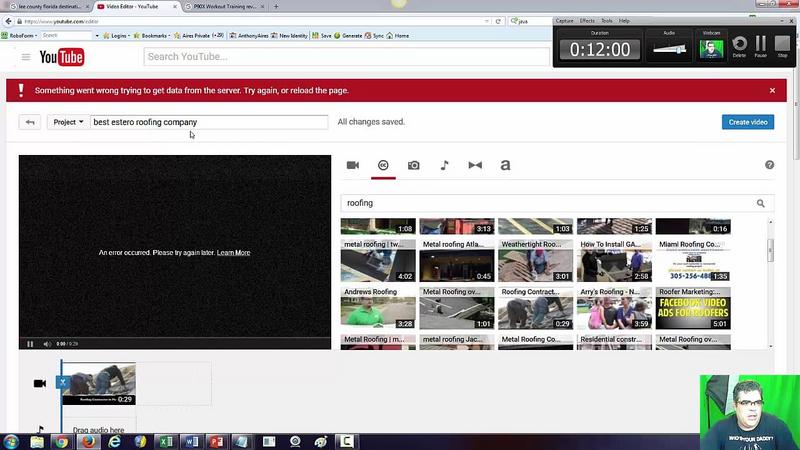
Task: Click RoboForm Save button
Action: (x=322, y=36)
